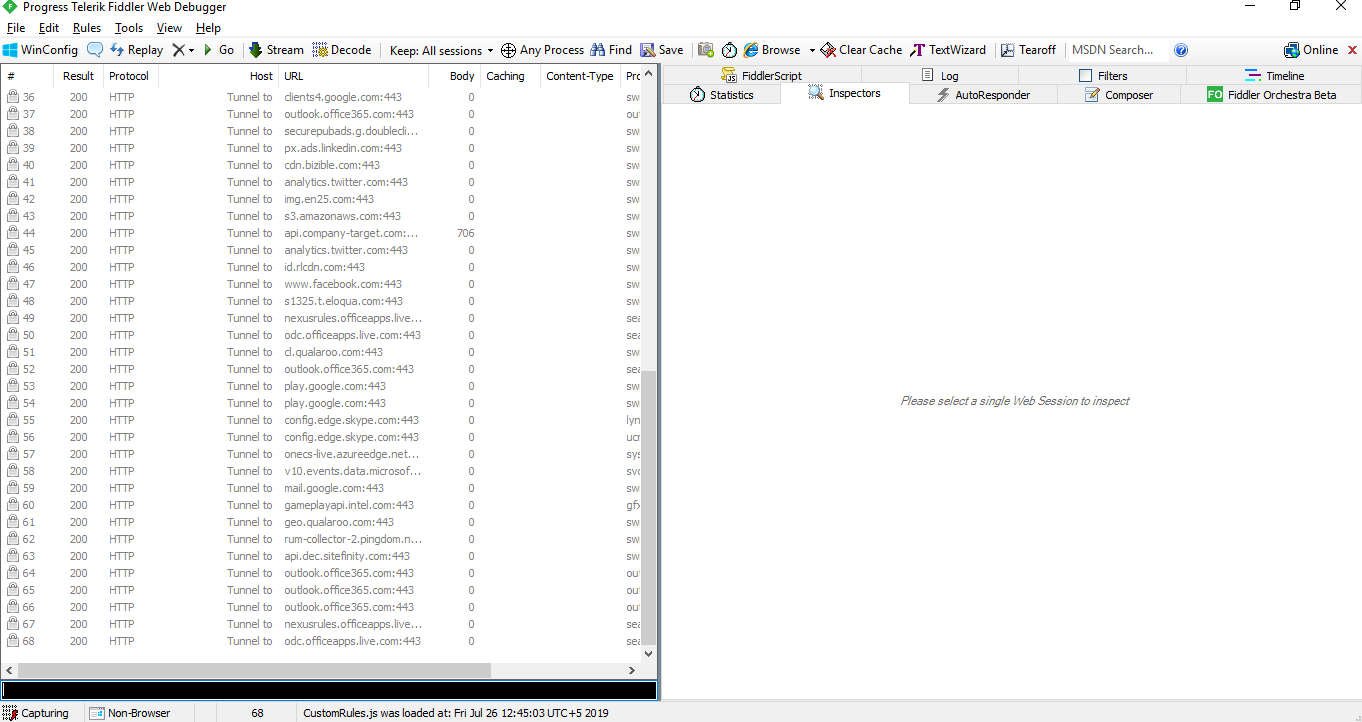The image size is (1362, 722).
Task: Open the TextWizard tool
Action: tap(948, 50)
